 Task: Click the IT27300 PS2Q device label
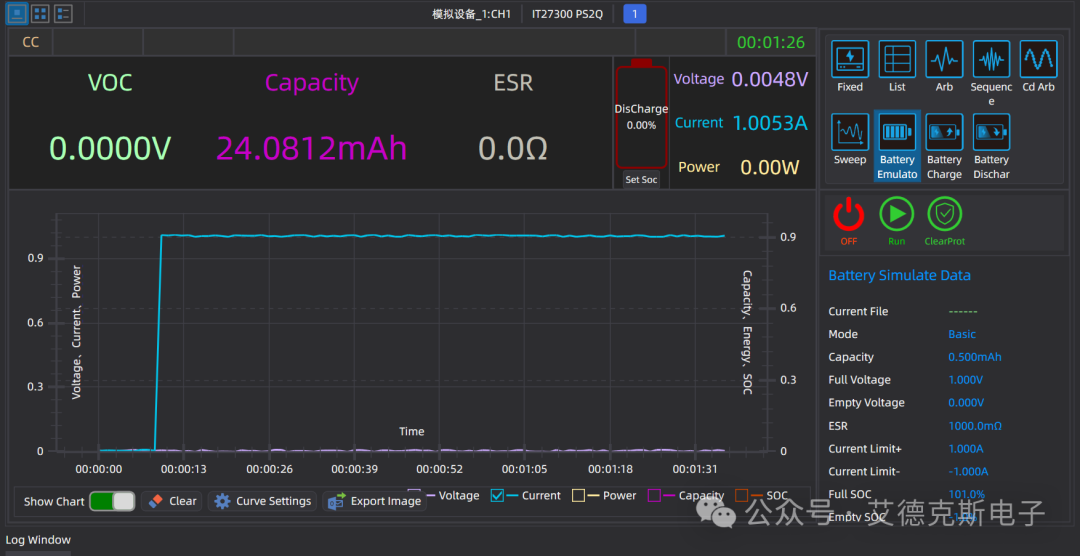567,14
